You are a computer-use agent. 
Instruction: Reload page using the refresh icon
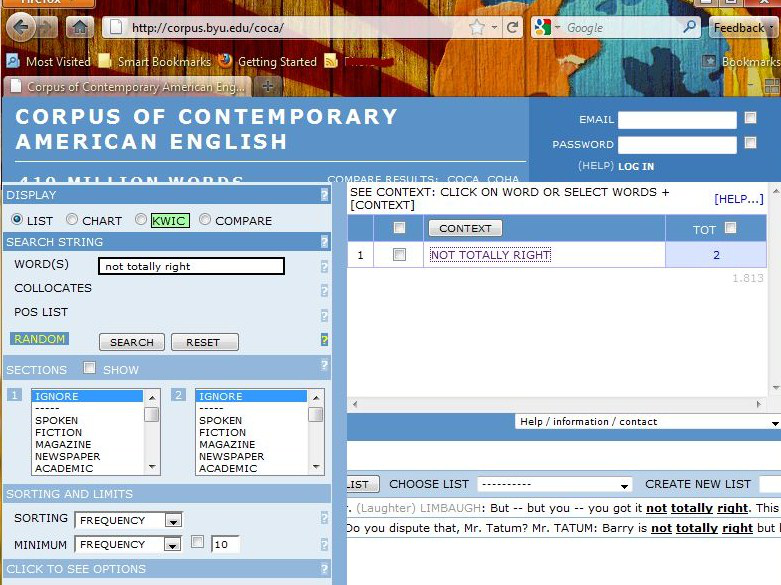coord(513,27)
